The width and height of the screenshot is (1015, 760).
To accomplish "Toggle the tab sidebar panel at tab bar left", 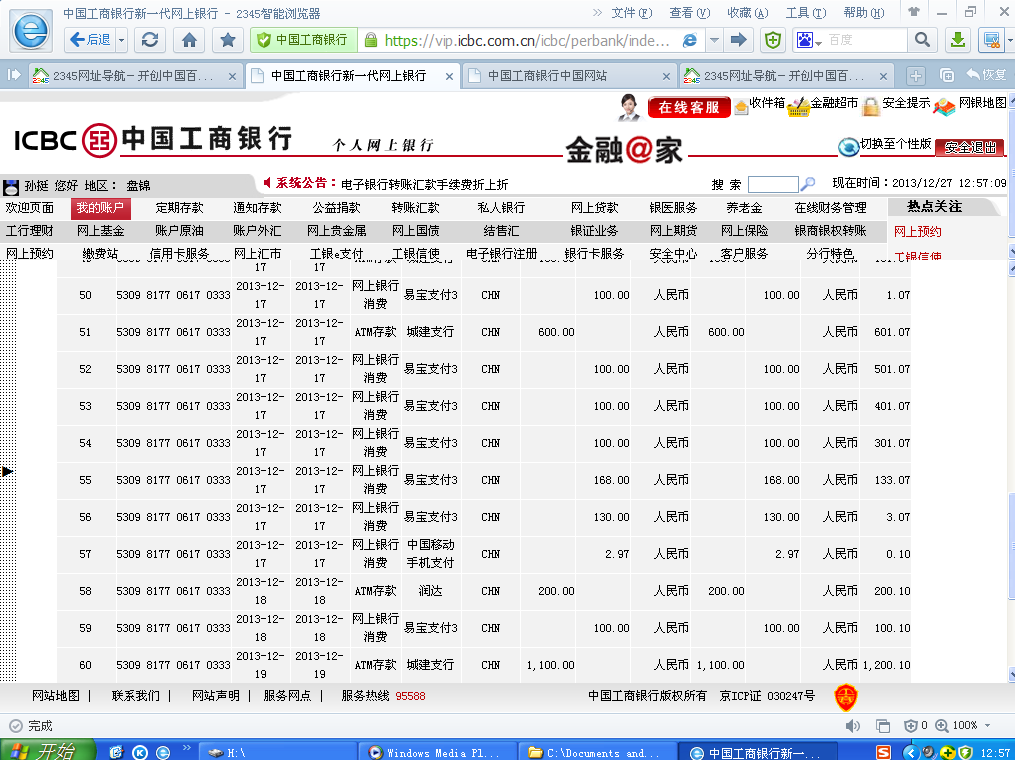I will pos(14,76).
